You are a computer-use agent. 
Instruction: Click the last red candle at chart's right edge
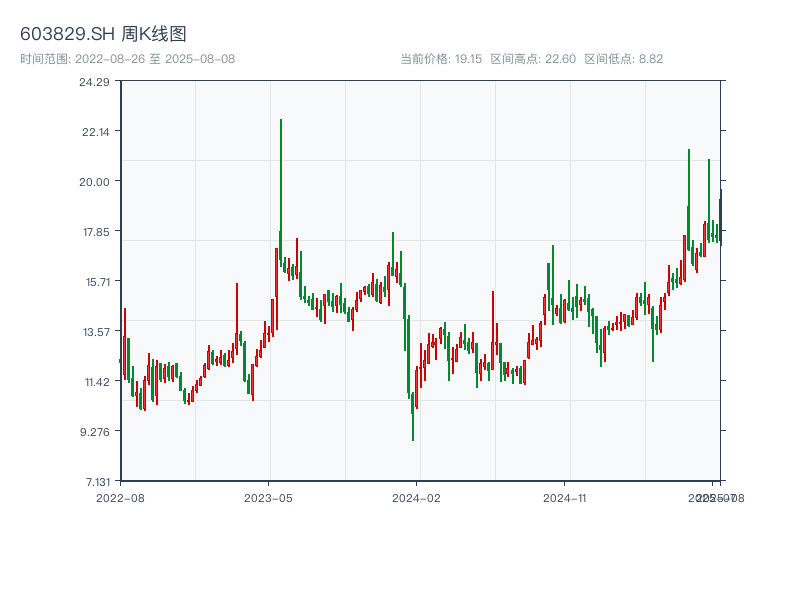pos(721,217)
